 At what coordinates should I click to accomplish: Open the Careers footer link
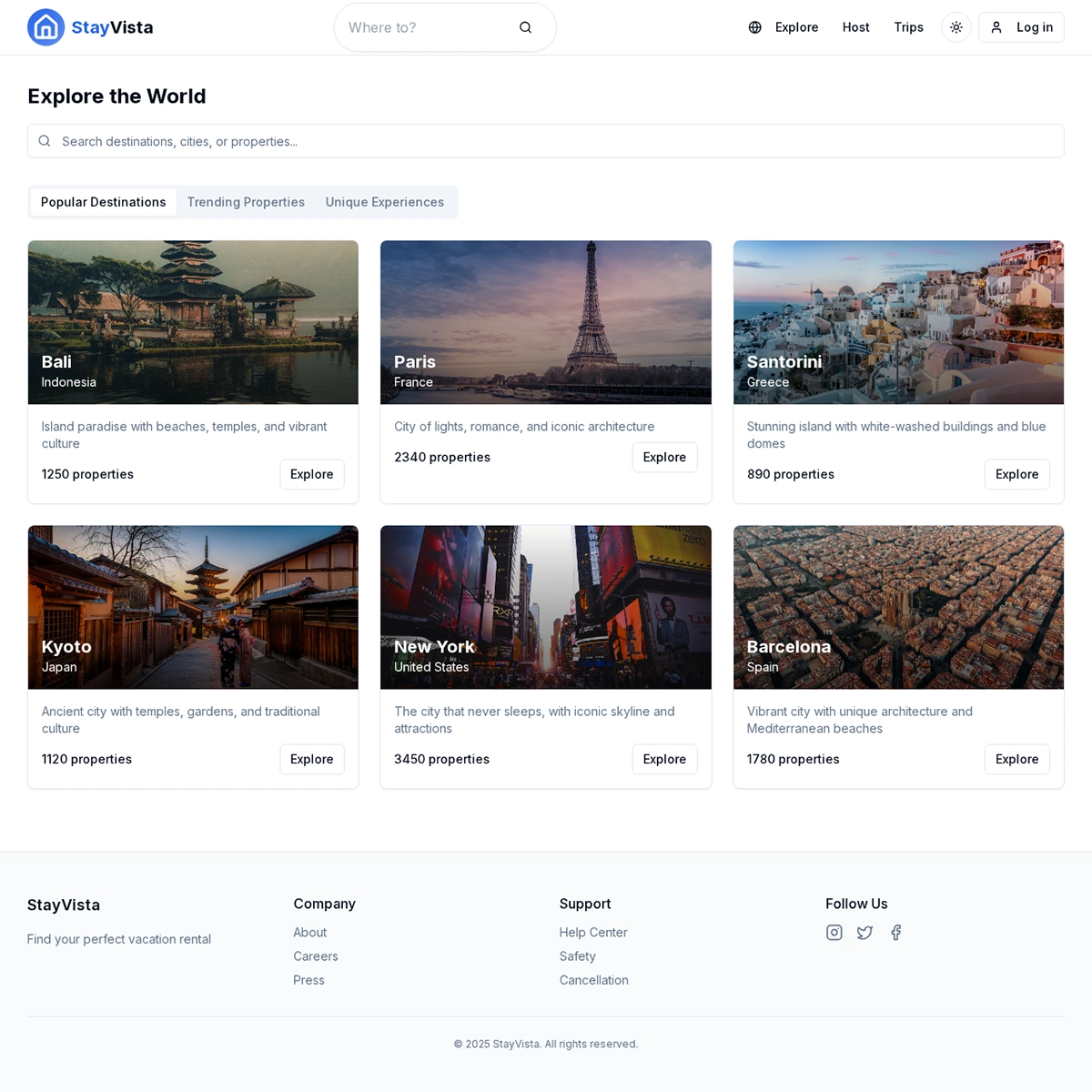pyautogui.click(x=316, y=956)
